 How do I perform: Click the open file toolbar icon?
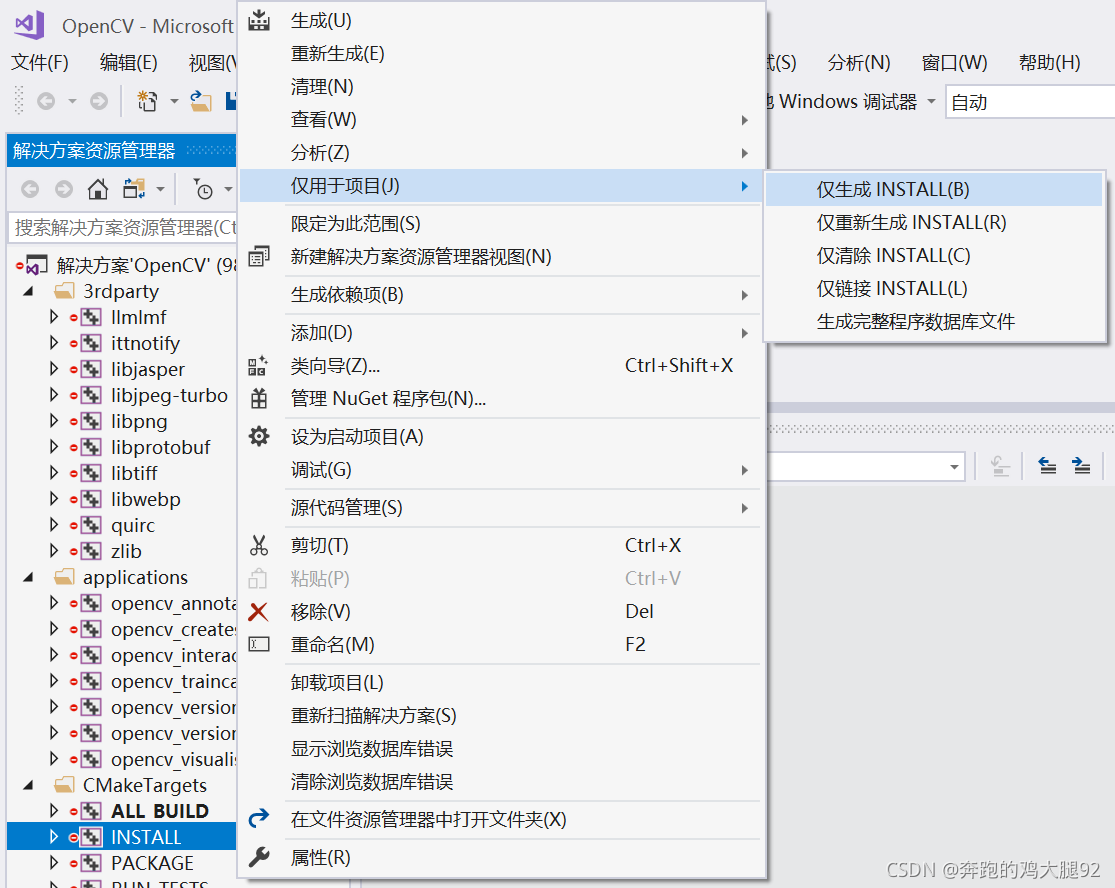[201, 102]
